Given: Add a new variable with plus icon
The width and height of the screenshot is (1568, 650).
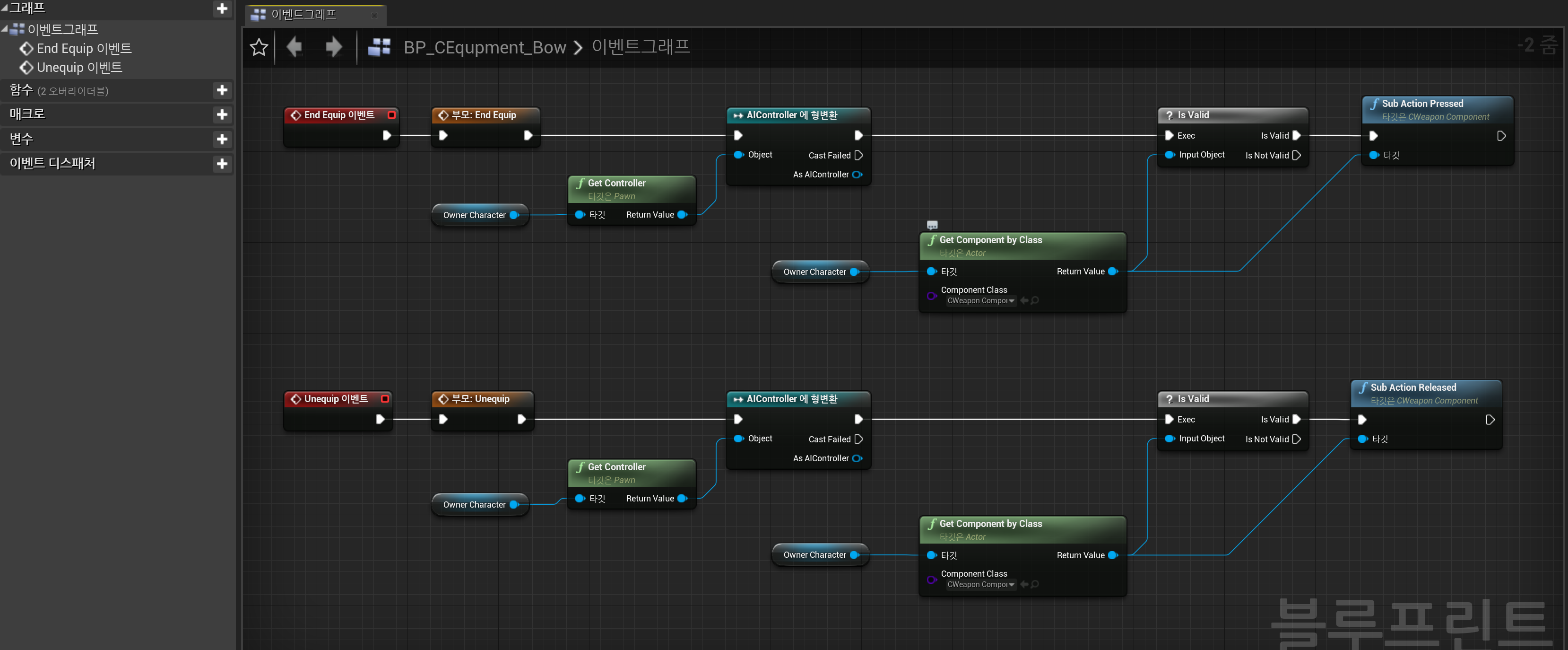Looking at the screenshot, I should (x=222, y=140).
